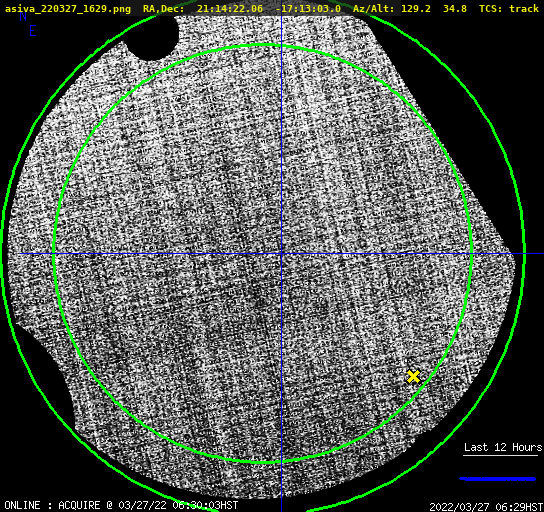Screen dimensions: 544x512
Task: Click the yellow X telescope pointing marker
Action: point(413,376)
